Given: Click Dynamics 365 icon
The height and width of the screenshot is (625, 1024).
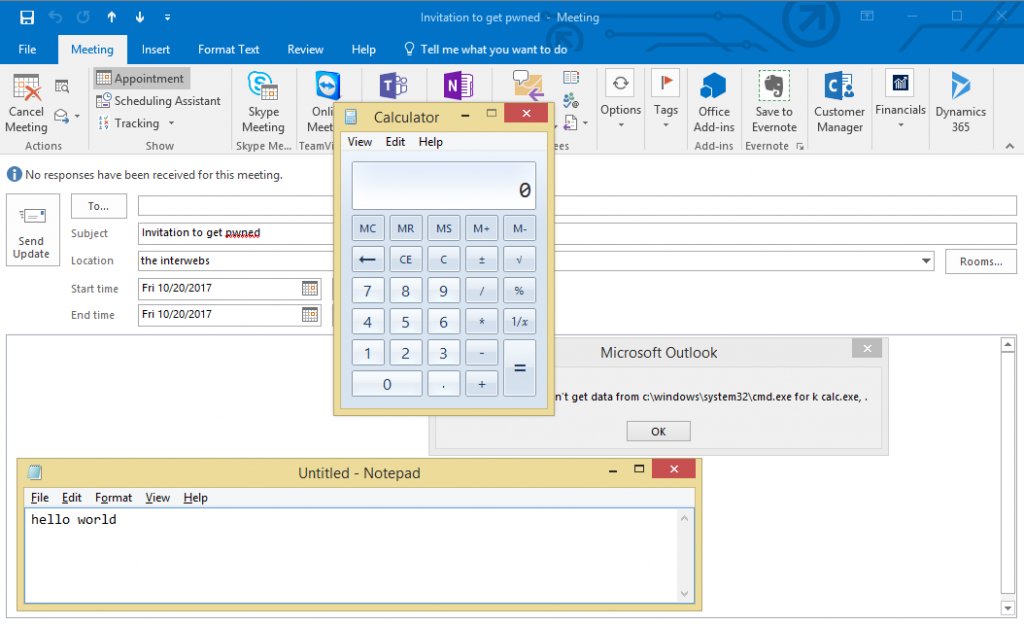Looking at the screenshot, I should pyautogui.click(x=960, y=103).
